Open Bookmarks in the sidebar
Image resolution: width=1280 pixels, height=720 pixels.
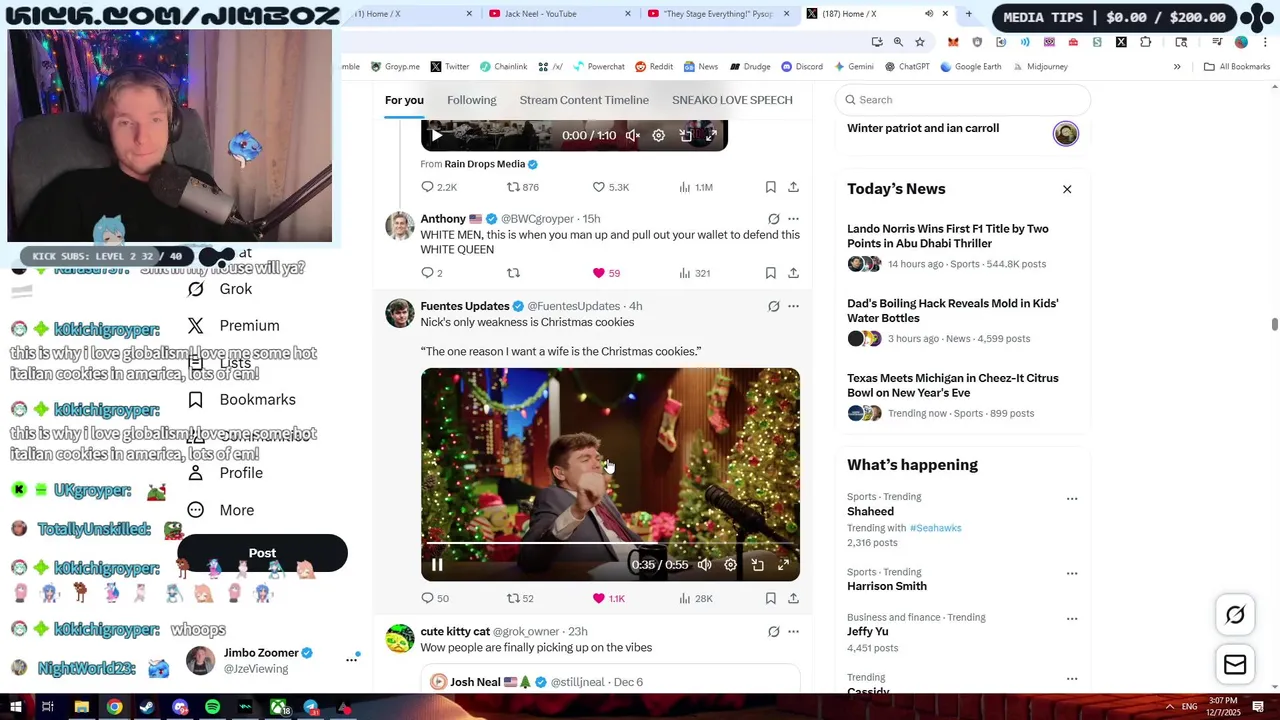coord(242,400)
